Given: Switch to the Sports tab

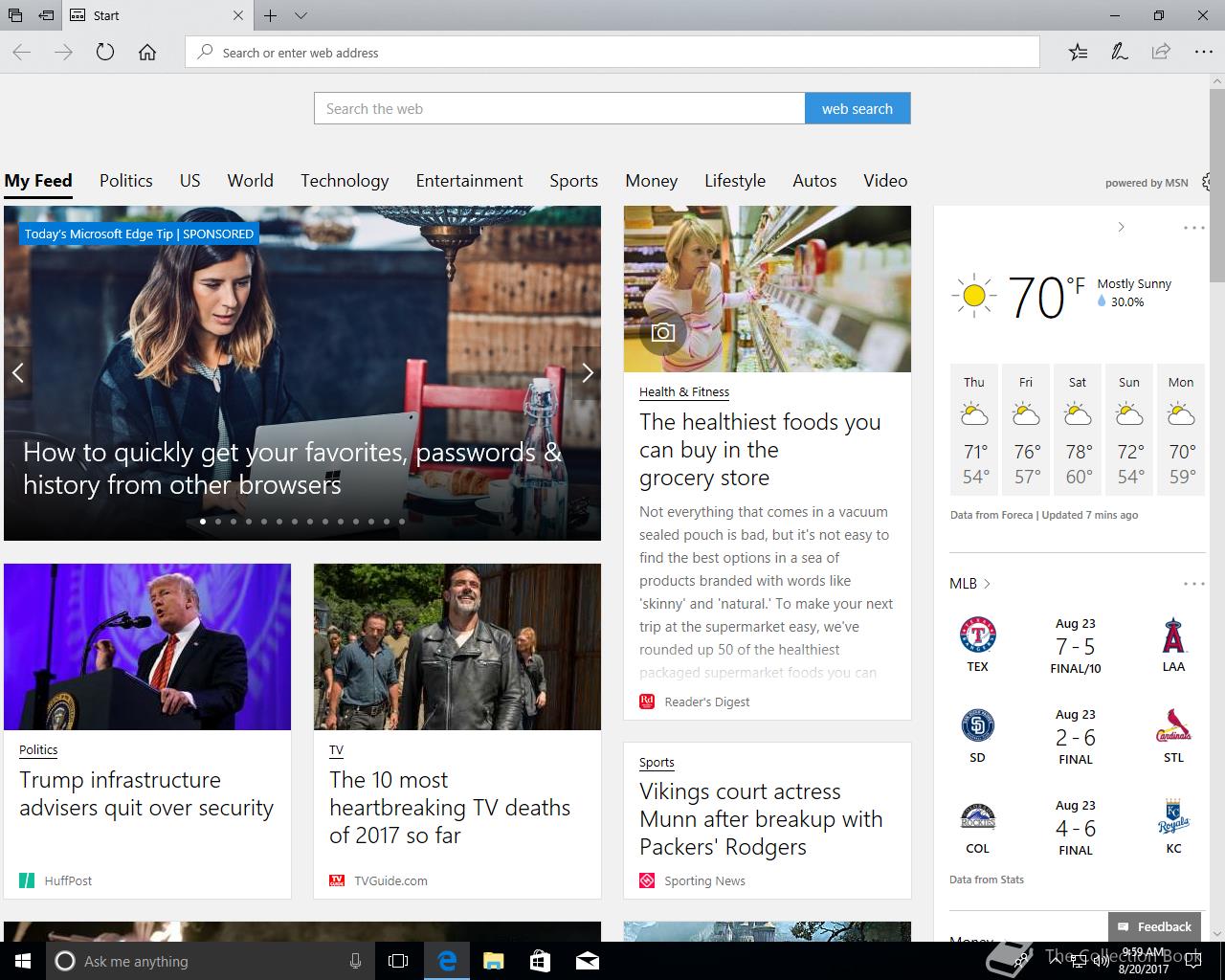Looking at the screenshot, I should (x=574, y=181).
